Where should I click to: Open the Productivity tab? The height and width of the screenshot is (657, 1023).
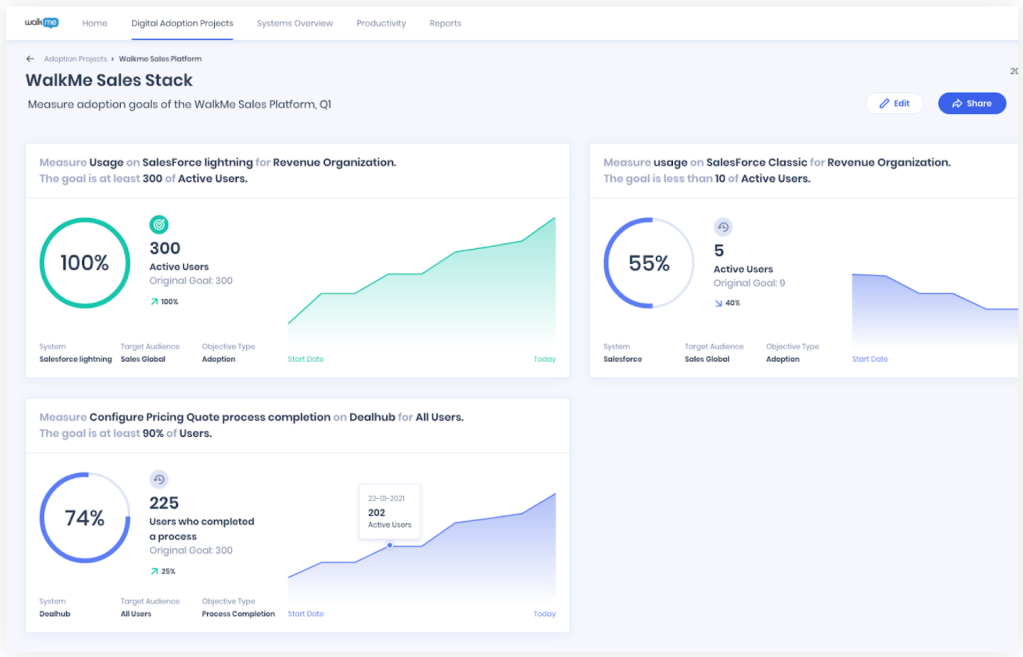pos(381,23)
